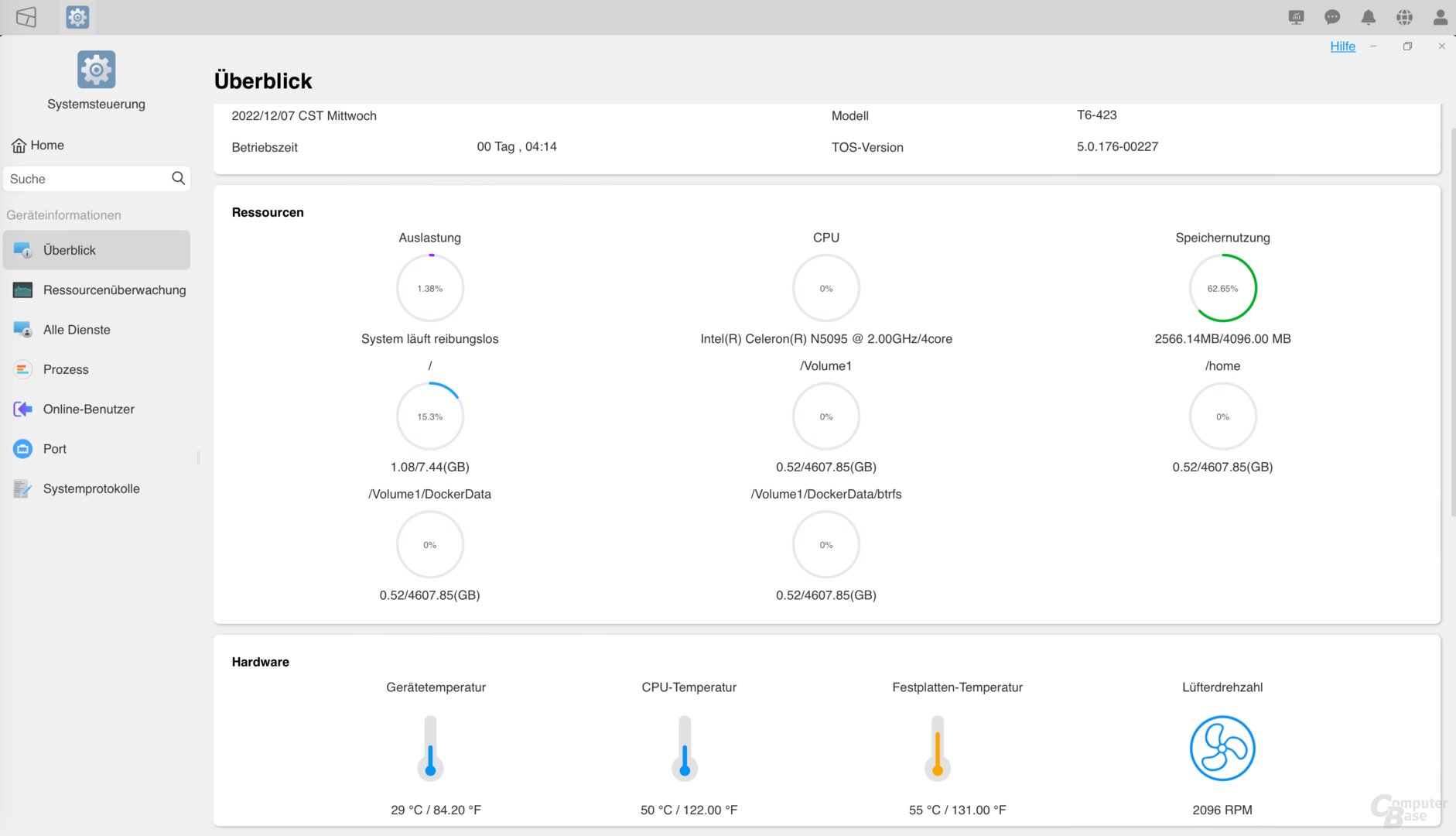This screenshot has height=836, width=1456.
Task: Open the language globe icon
Action: [1404, 17]
